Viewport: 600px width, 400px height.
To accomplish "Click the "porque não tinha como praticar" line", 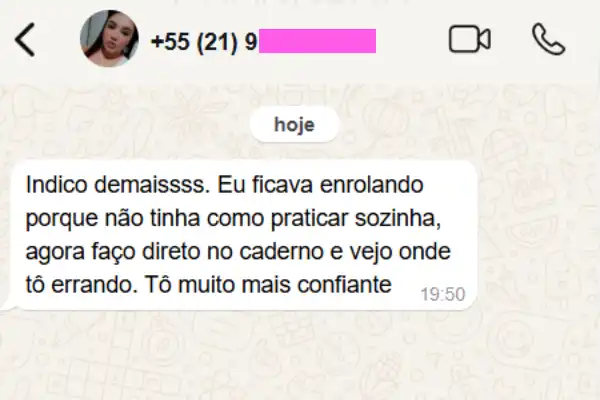I will (188, 219).
